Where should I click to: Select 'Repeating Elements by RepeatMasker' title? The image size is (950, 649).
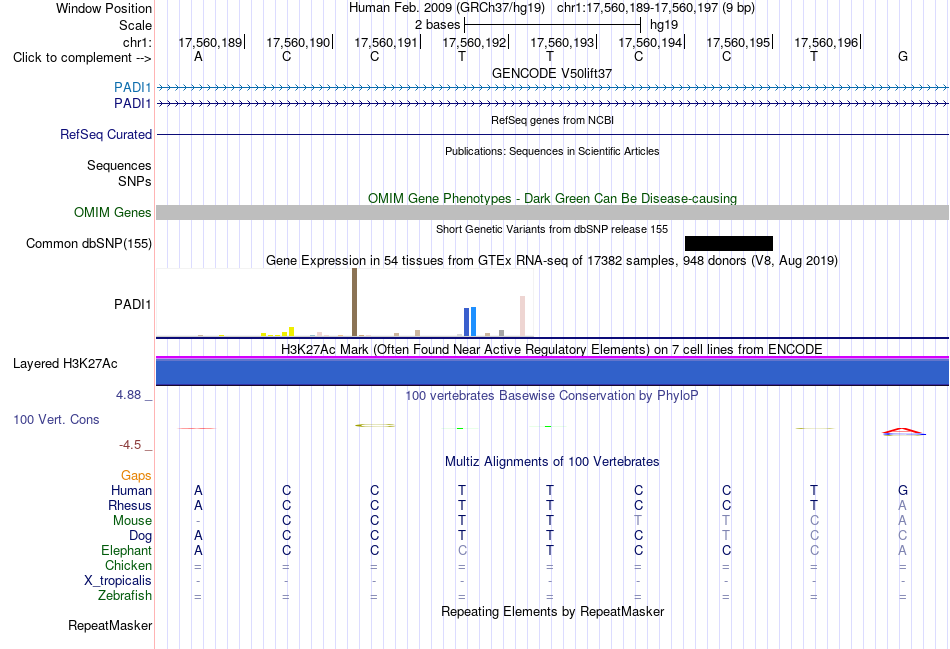tap(552, 612)
